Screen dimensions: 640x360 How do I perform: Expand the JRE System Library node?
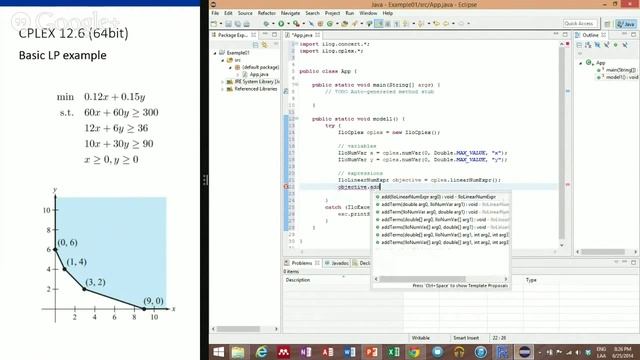223,82
